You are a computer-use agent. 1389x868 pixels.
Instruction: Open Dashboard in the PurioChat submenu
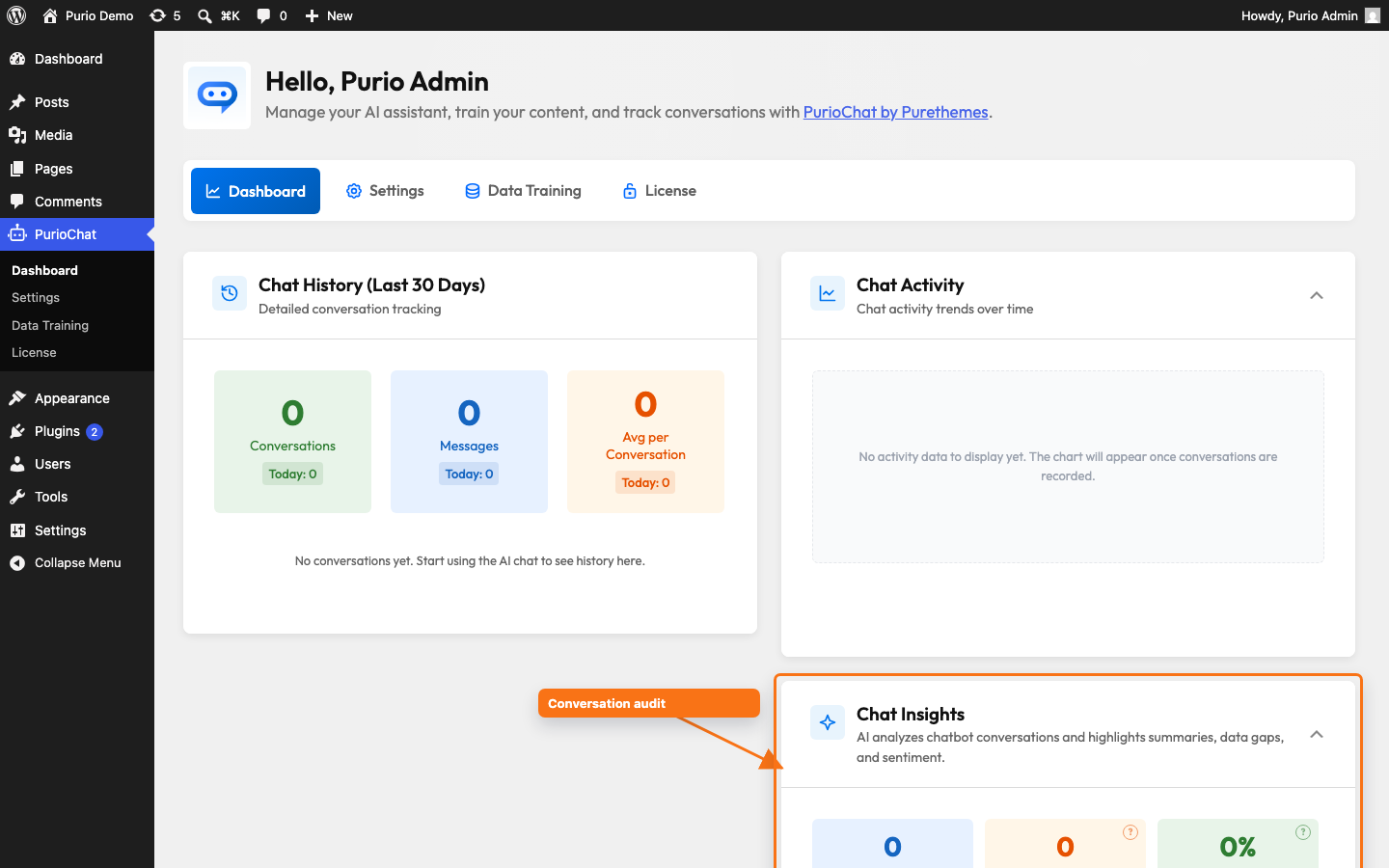coord(44,271)
